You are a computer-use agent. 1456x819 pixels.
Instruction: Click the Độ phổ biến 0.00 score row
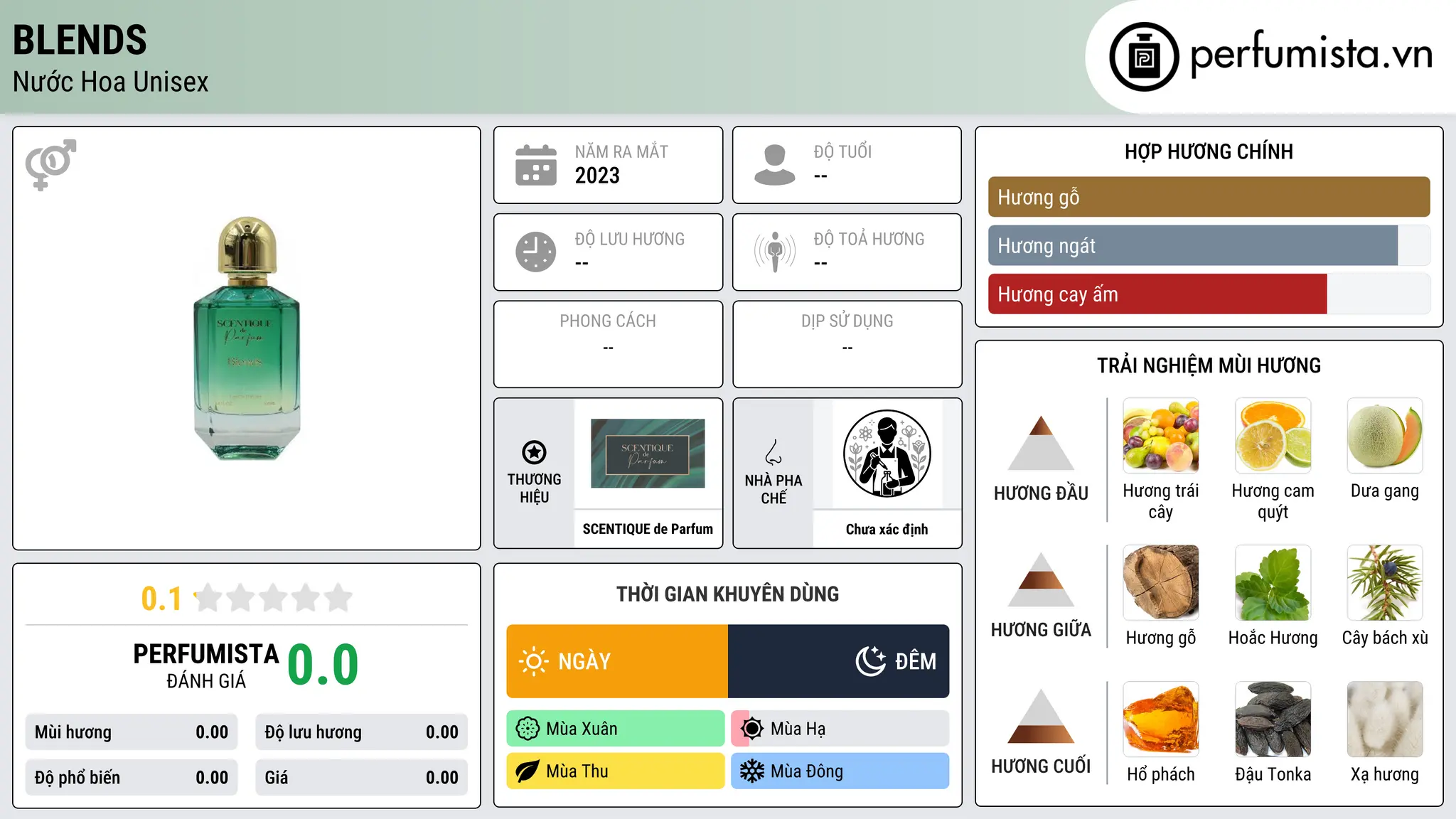click(x=132, y=778)
